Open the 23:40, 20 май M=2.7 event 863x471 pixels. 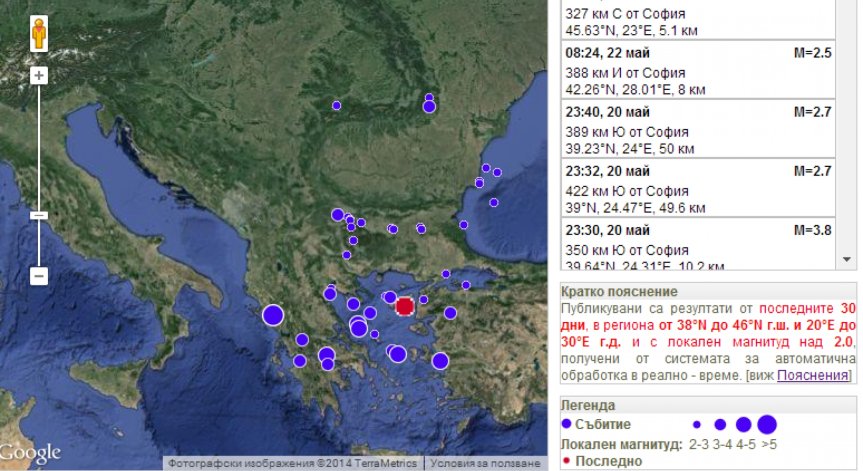(698, 129)
